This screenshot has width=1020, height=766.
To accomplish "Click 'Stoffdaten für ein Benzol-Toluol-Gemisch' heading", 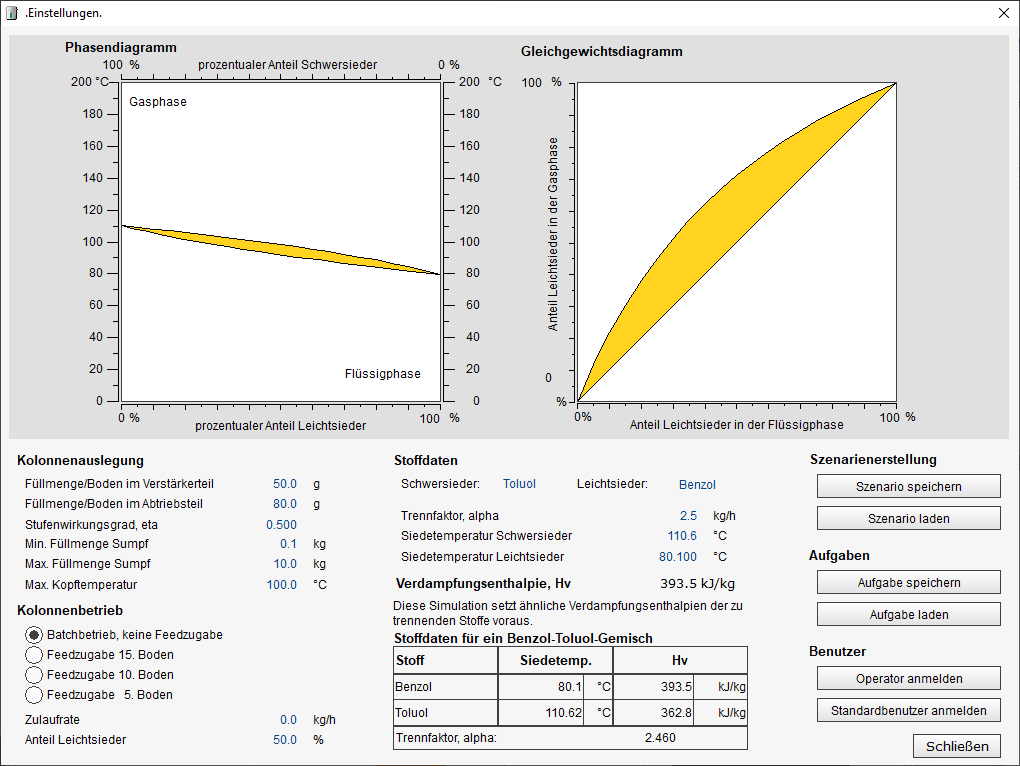I will point(523,639).
